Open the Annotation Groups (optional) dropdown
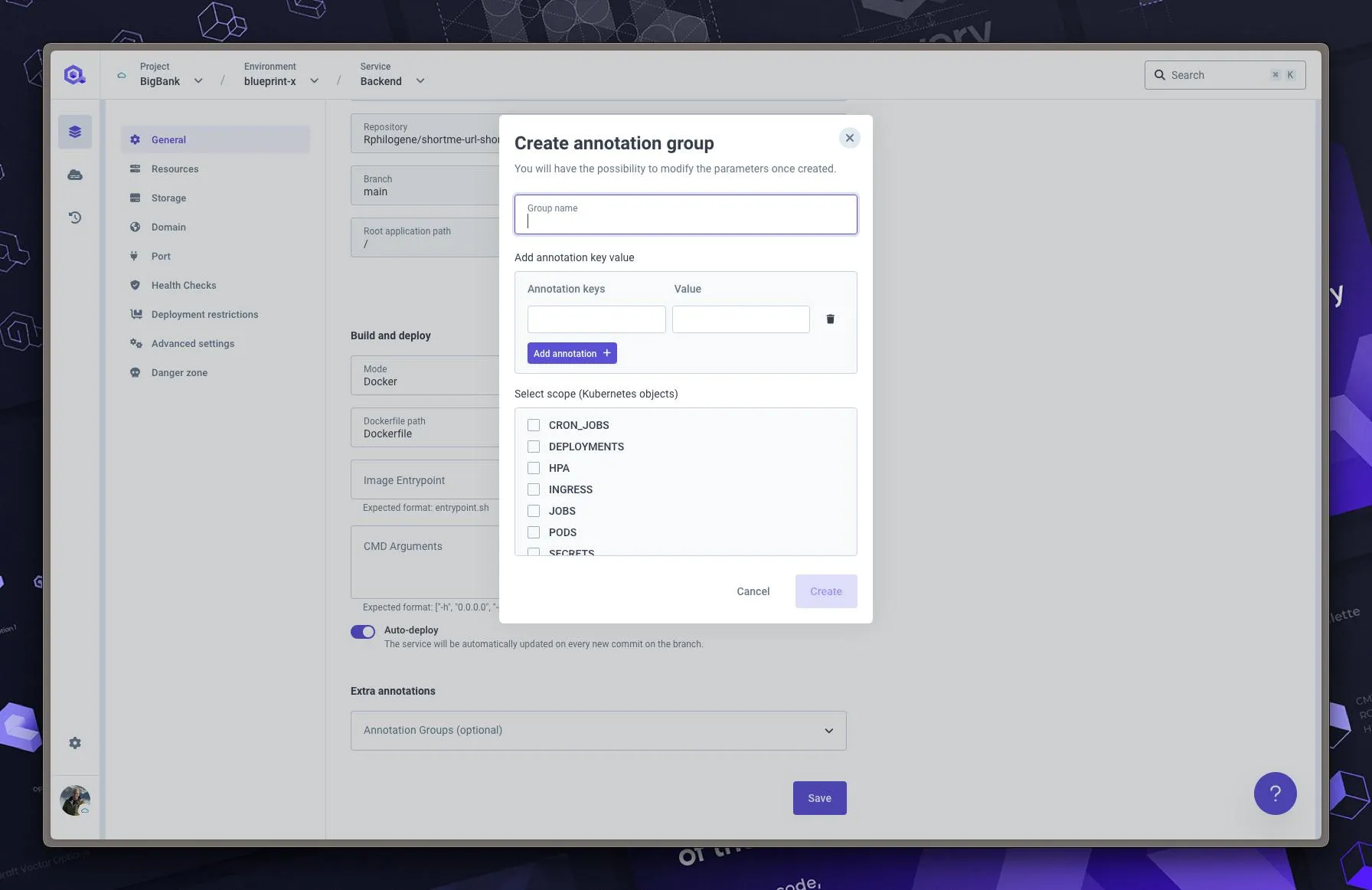Image resolution: width=1372 pixels, height=890 pixels. (x=598, y=731)
